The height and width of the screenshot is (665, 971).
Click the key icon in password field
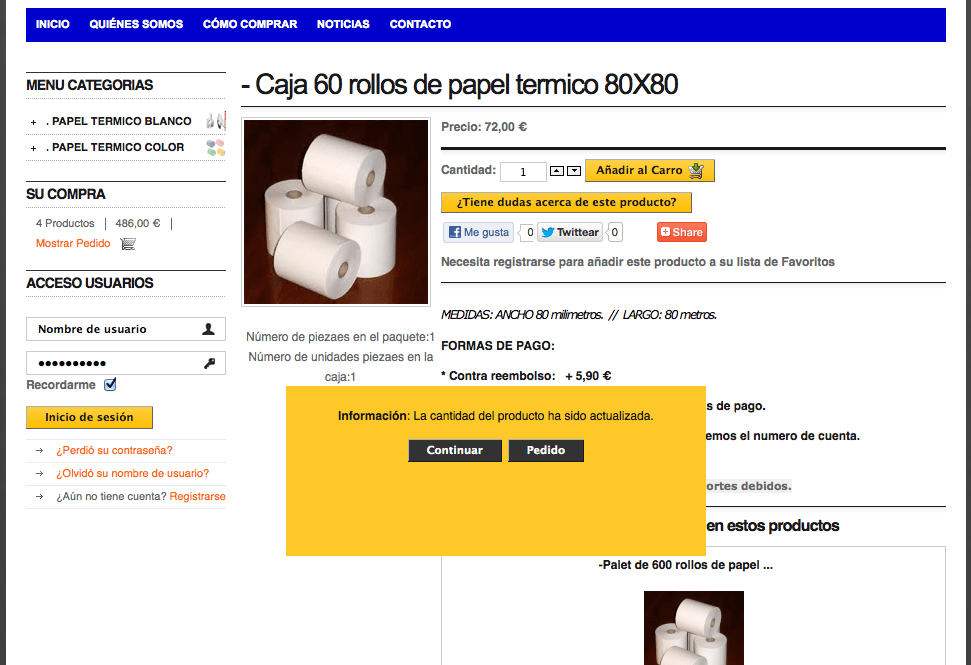pos(209,363)
